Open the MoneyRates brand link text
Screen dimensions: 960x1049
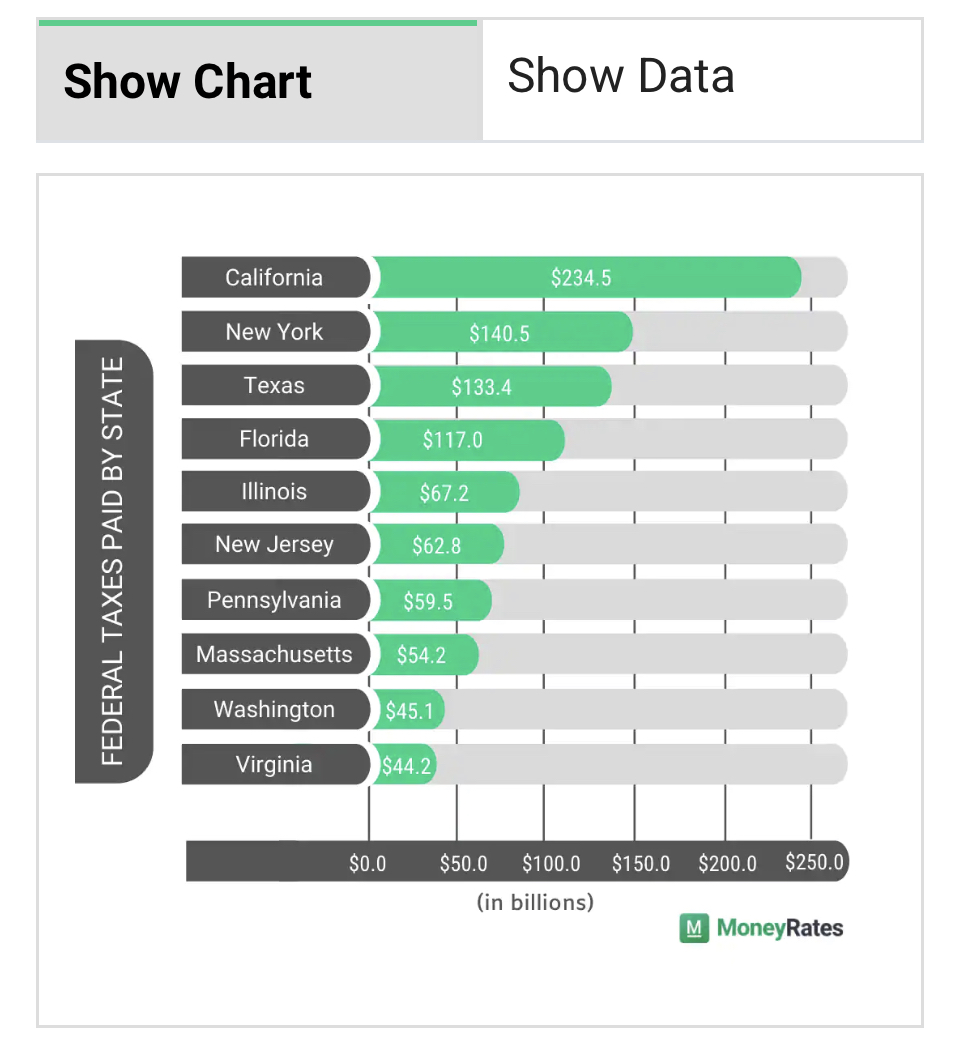point(779,928)
